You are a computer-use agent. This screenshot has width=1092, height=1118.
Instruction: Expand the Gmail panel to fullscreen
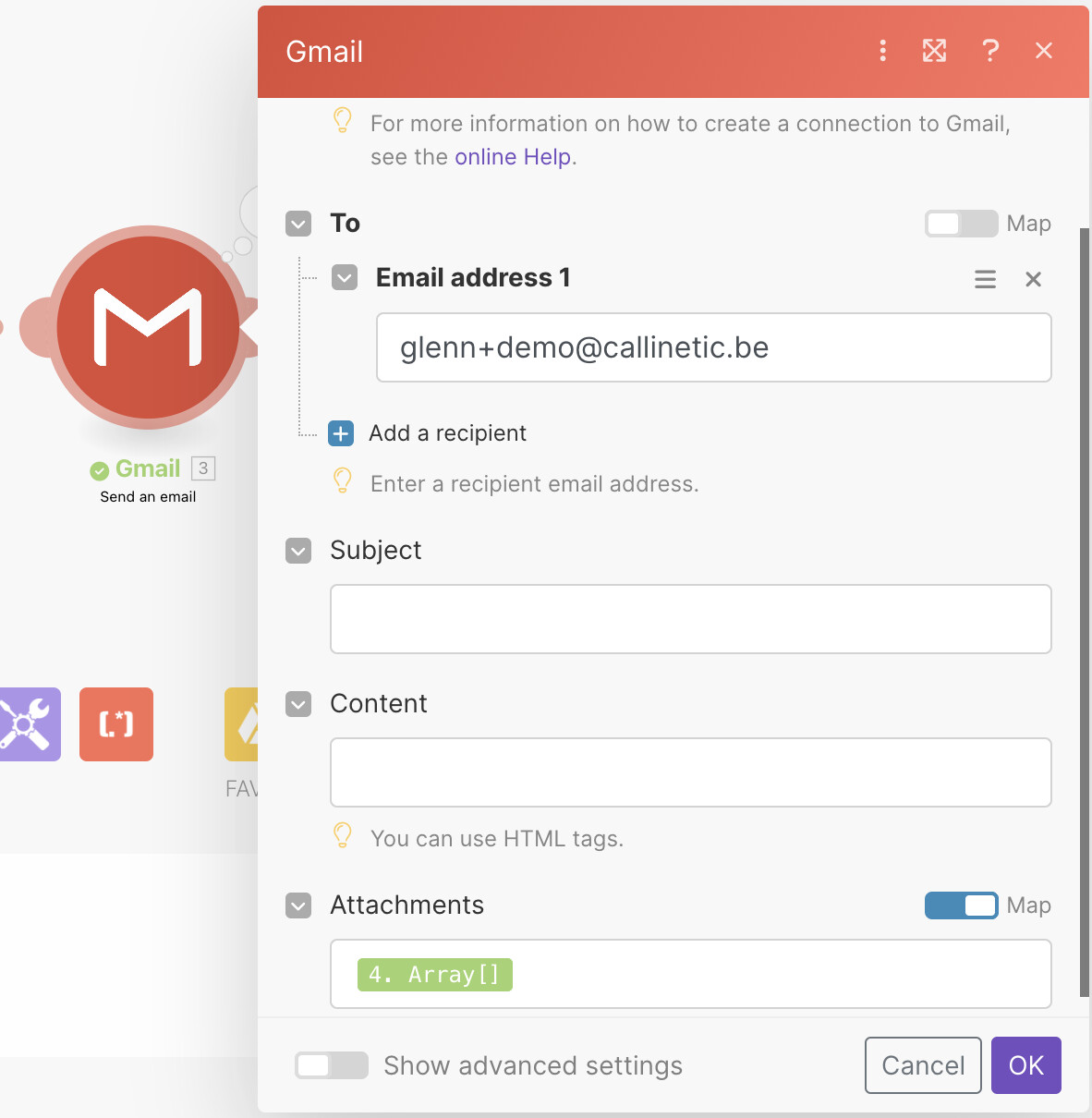pos(935,51)
